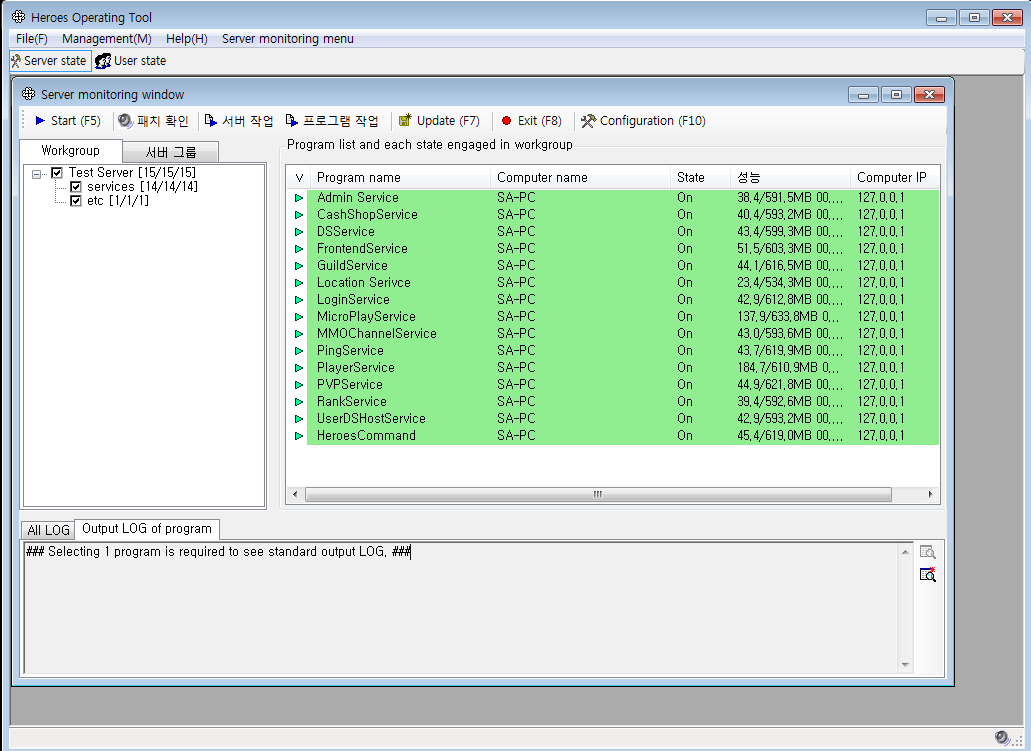Click the 프로그램 작업 toolbar icon
The image size is (1031, 751).
292,121
